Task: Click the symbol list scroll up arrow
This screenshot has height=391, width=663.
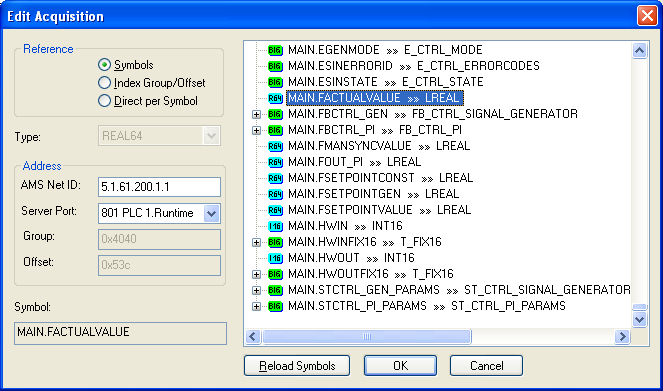Action: pyautogui.click(x=639, y=51)
